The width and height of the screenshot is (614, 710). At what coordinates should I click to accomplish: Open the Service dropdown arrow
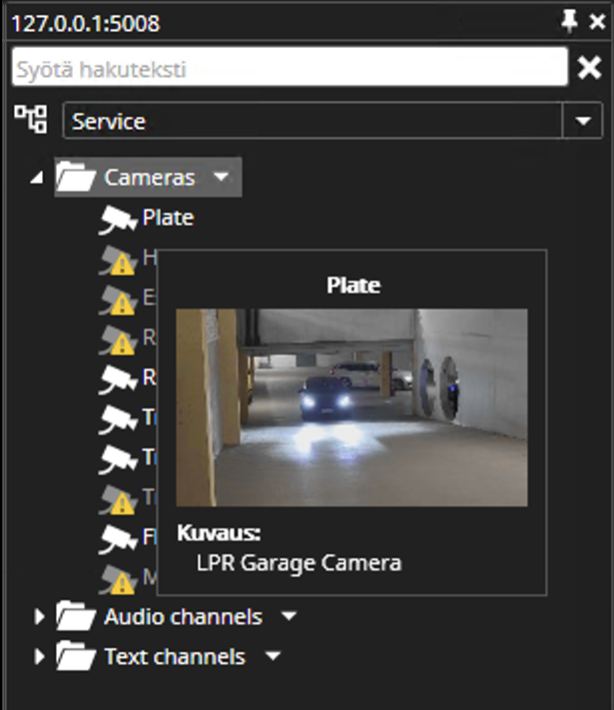click(x=582, y=120)
